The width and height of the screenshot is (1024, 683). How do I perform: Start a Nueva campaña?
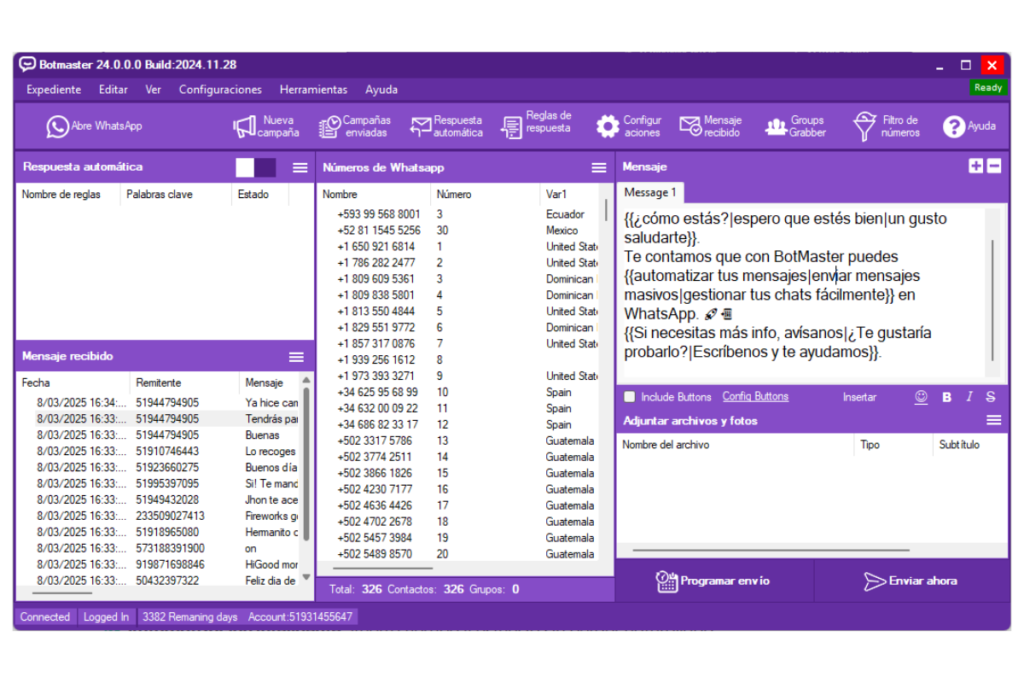[266, 126]
